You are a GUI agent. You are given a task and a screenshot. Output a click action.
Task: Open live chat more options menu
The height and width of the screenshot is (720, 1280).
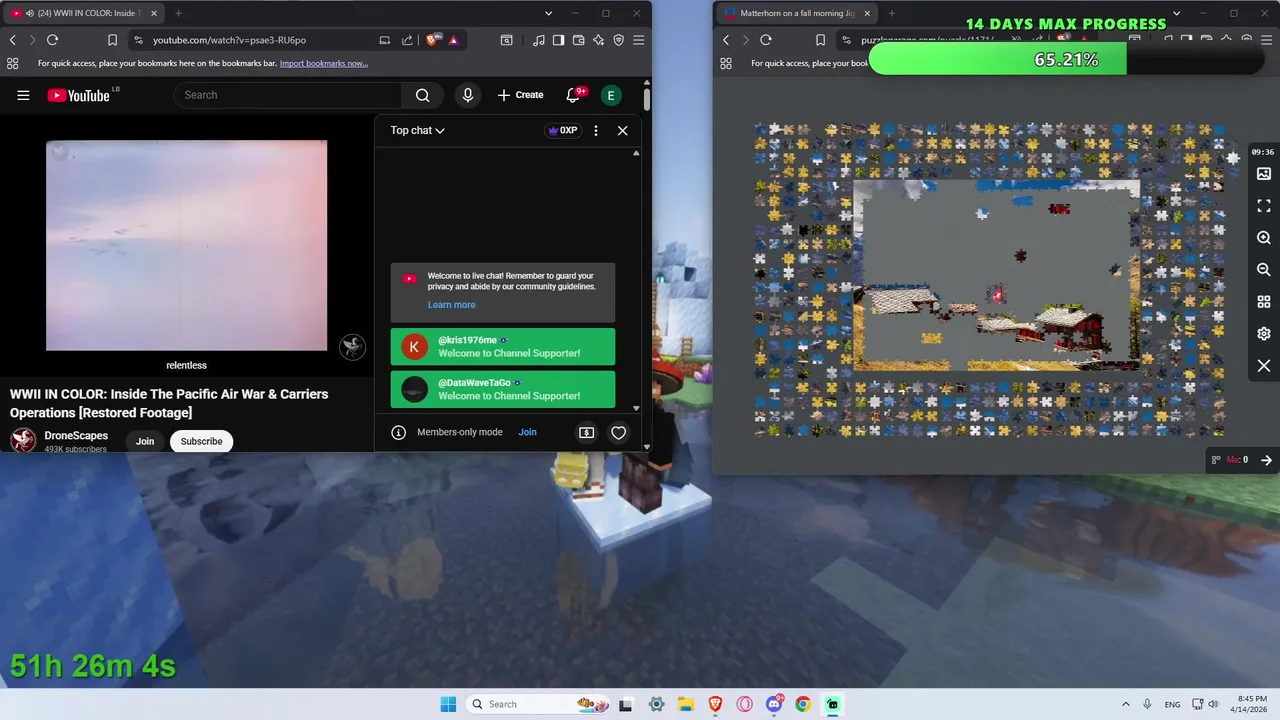(596, 130)
